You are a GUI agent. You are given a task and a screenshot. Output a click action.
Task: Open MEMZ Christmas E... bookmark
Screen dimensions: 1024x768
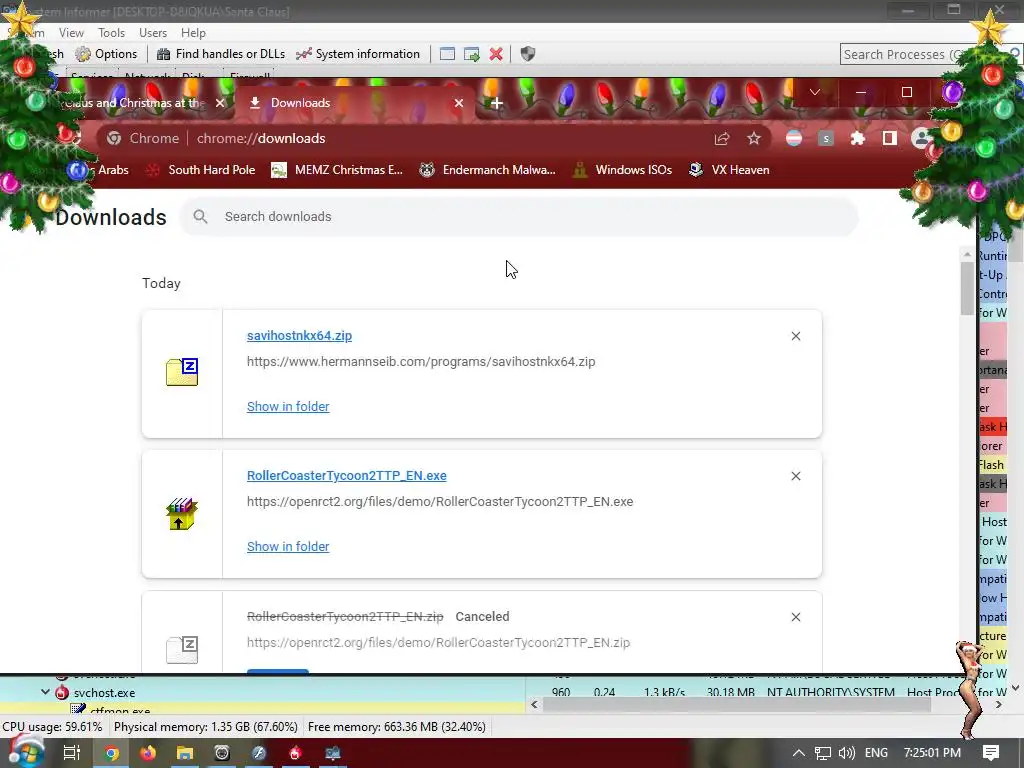[337, 170]
